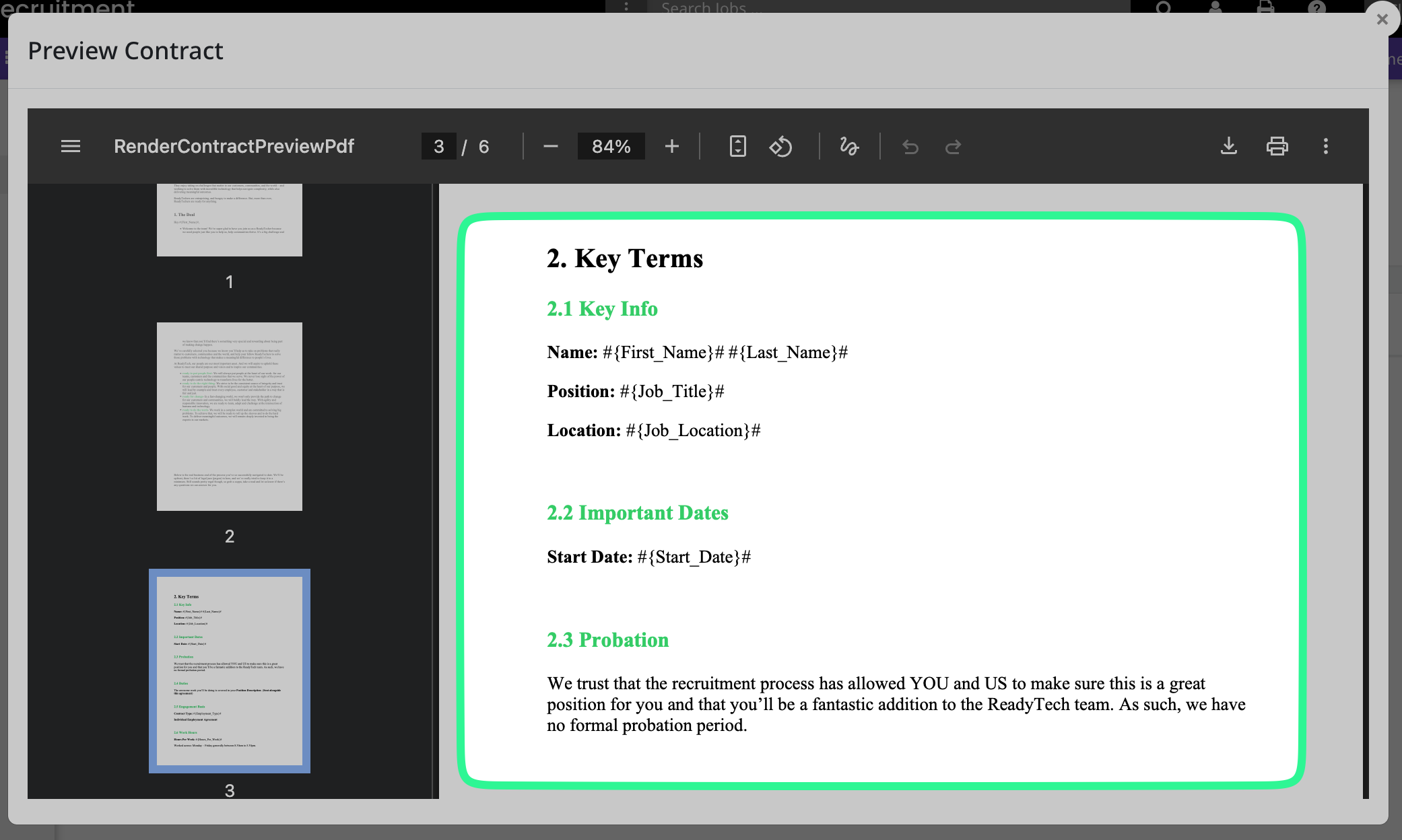Screen dimensions: 1402x840
Task: Open the page 1 thumbnail
Action: point(229,219)
